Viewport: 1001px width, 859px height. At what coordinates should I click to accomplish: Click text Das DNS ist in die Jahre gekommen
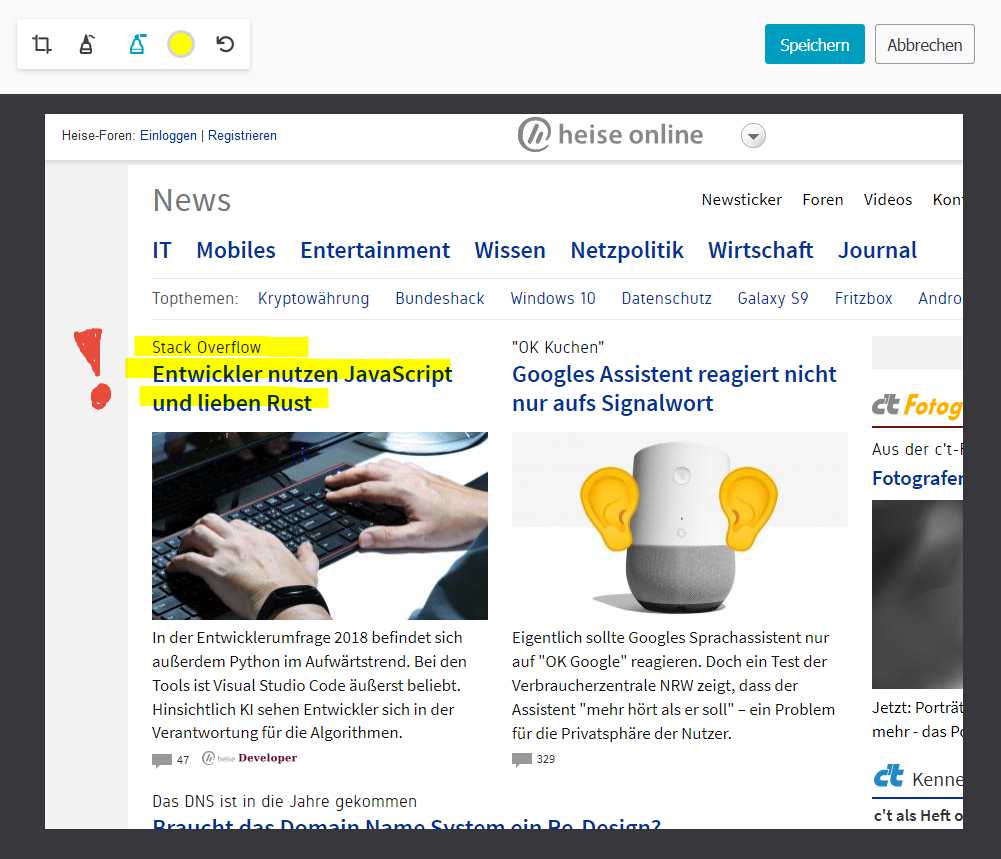pyautogui.click(x=284, y=802)
